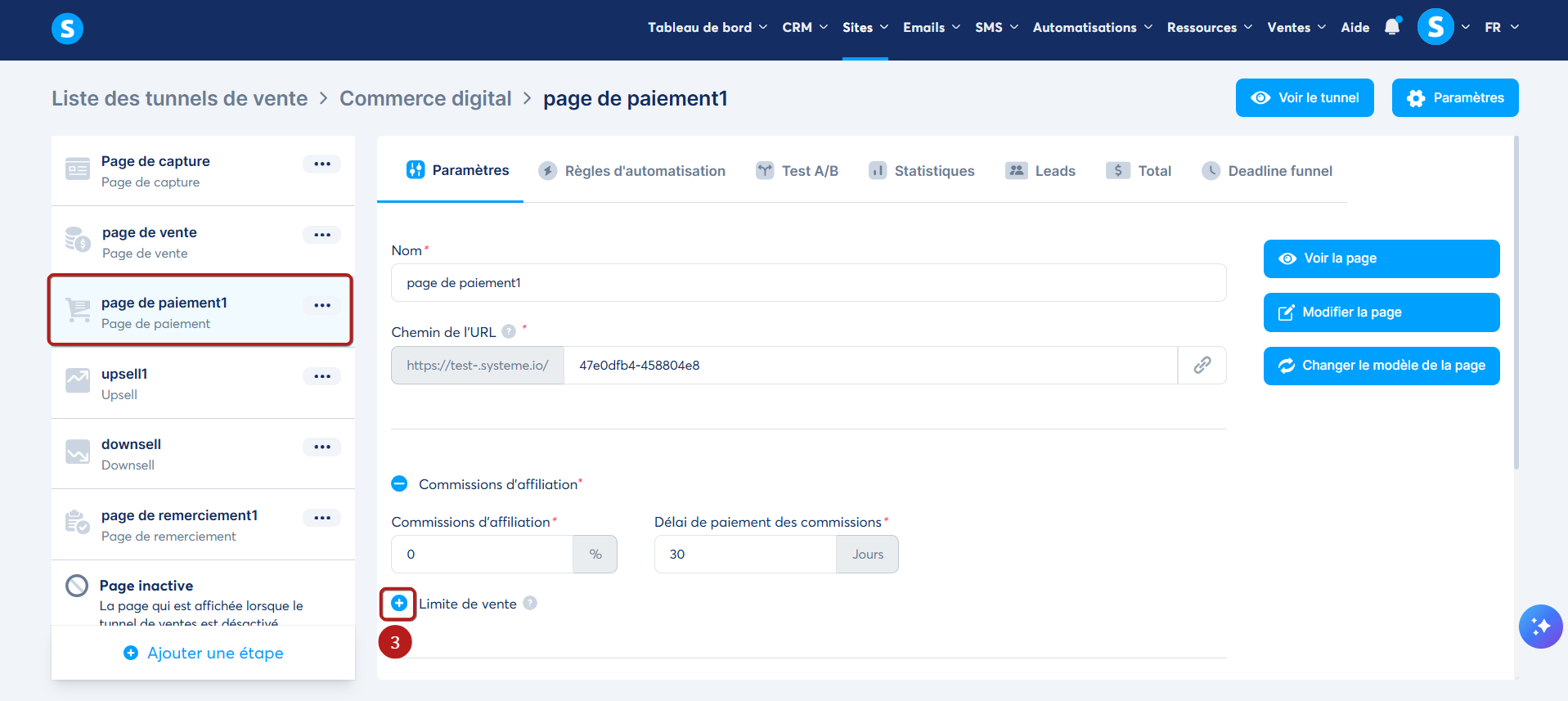
Task: Click the Voir le tunnel button
Action: [1305, 97]
